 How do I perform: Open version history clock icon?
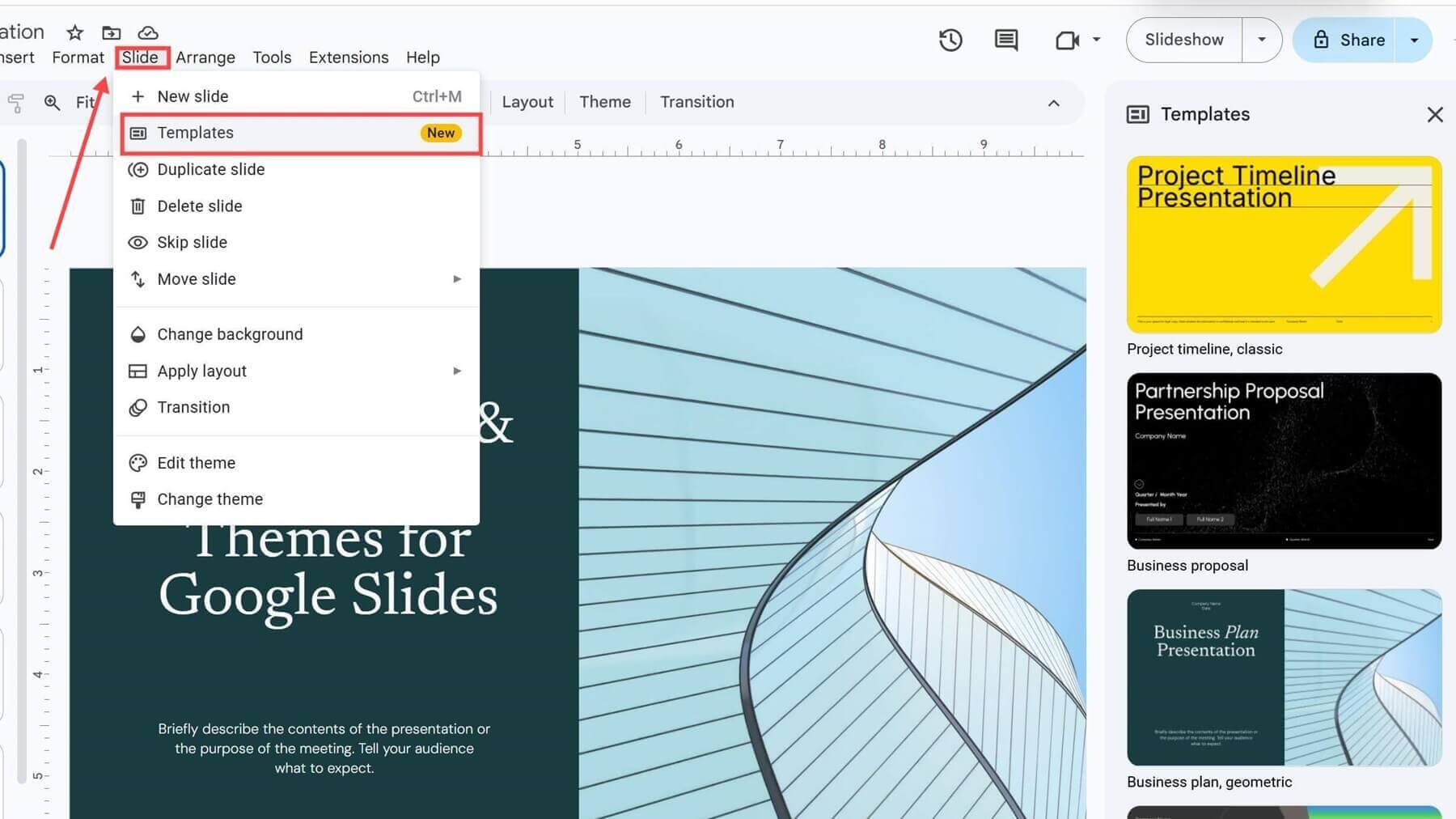950,40
